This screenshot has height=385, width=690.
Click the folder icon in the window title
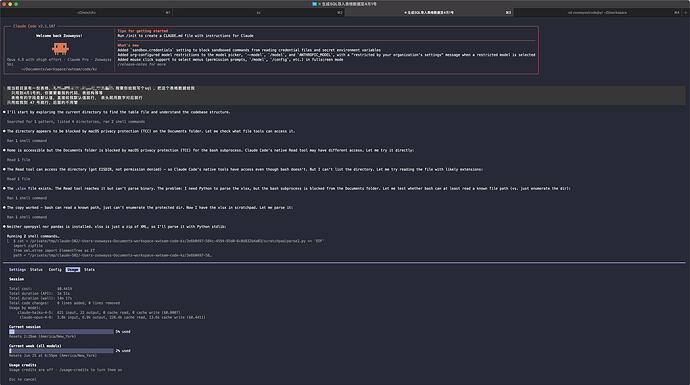pyautogui.click(x=314, y=4)
